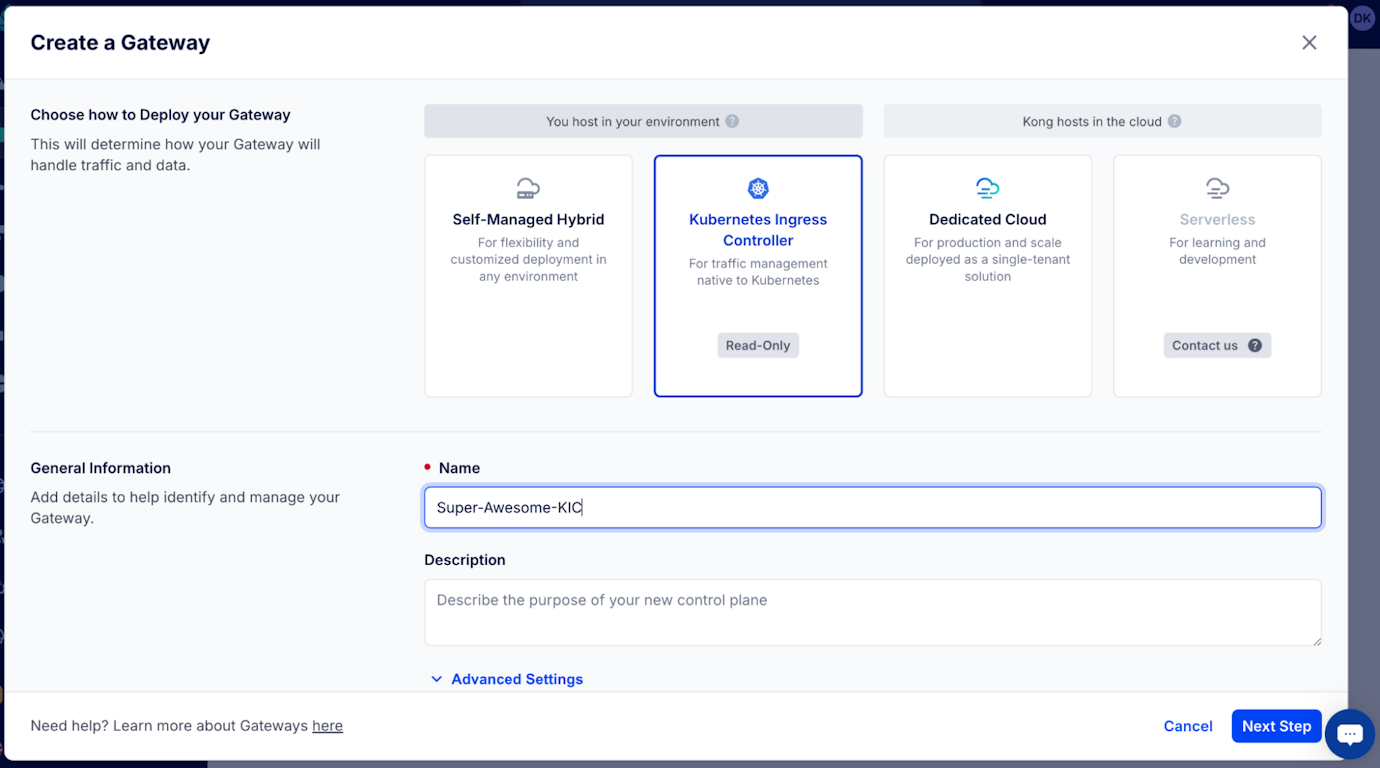
Task: Click the Serverless cloud icon
Action: 1217,187
